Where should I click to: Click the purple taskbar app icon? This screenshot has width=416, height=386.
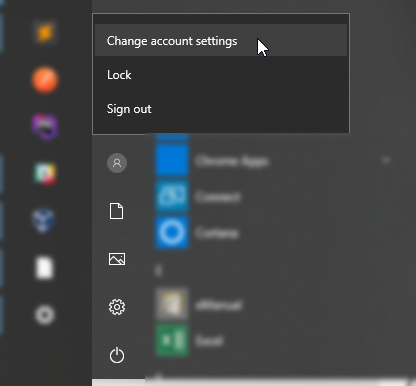[45, 127]
